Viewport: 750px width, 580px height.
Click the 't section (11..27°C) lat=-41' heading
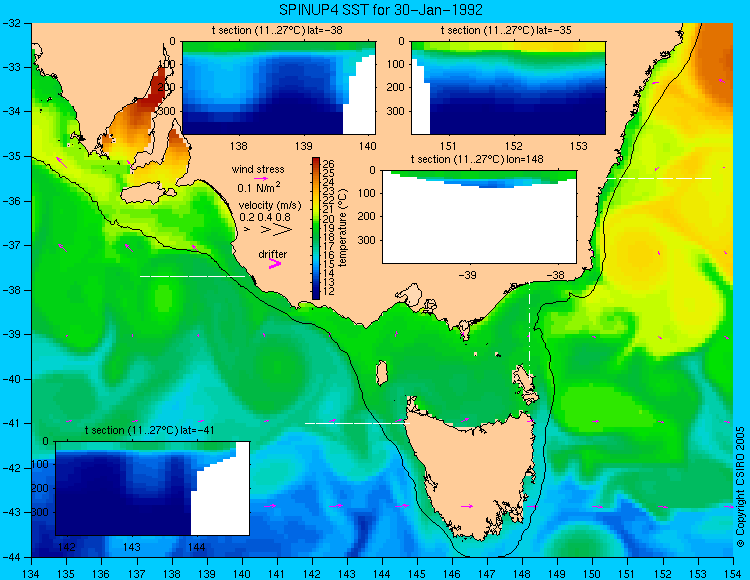point(149,430)
